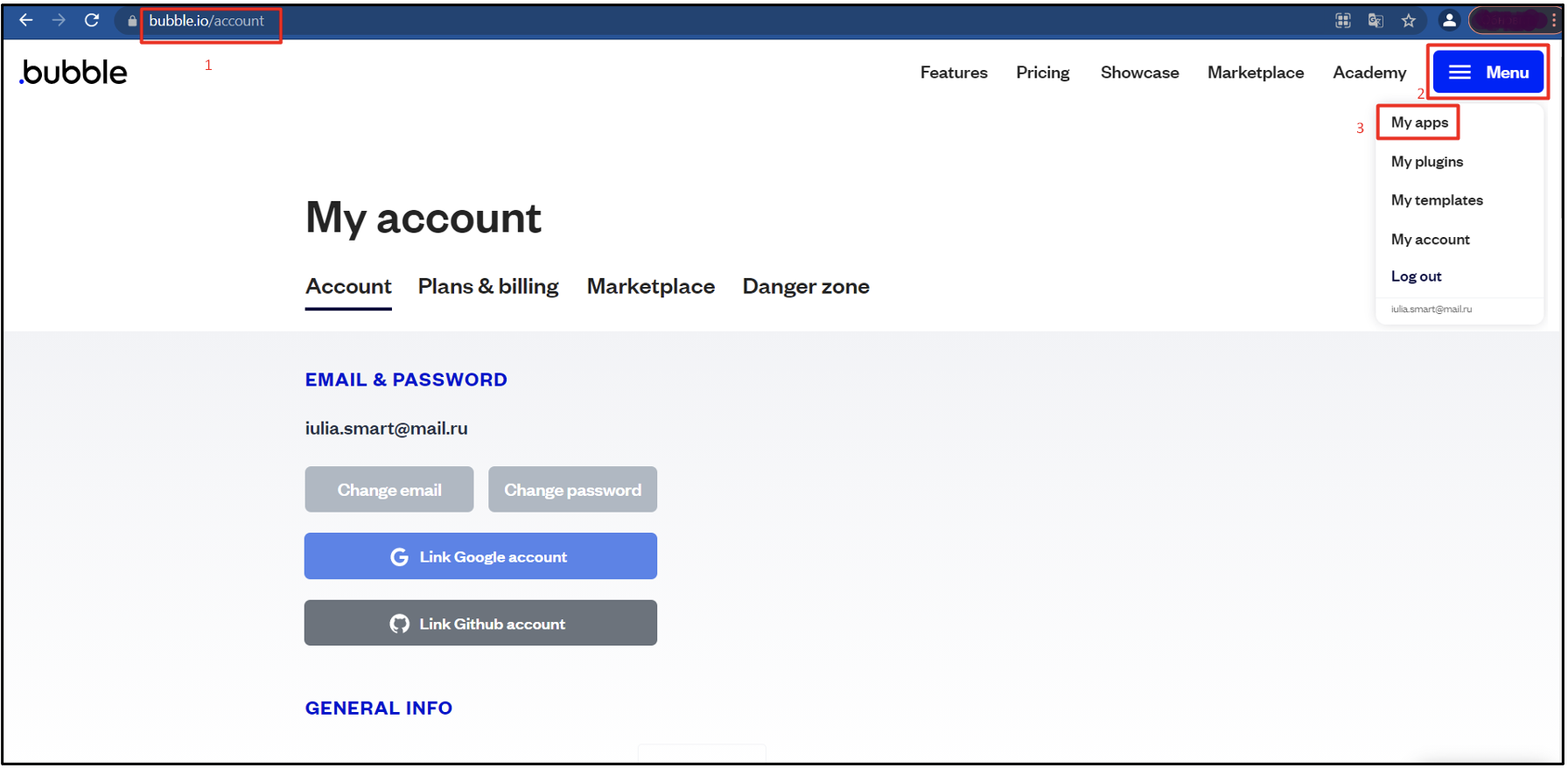Click the browser forward arrow

pos(59,20)
